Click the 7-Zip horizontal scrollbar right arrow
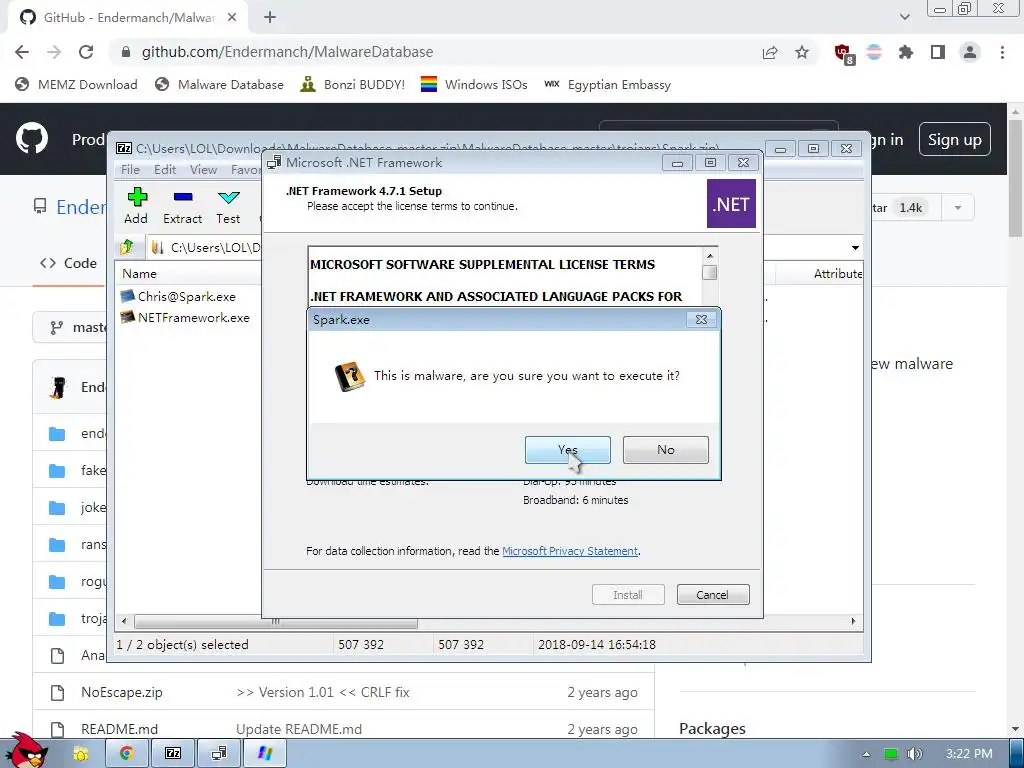1024x768 pixels. point(854,621)
